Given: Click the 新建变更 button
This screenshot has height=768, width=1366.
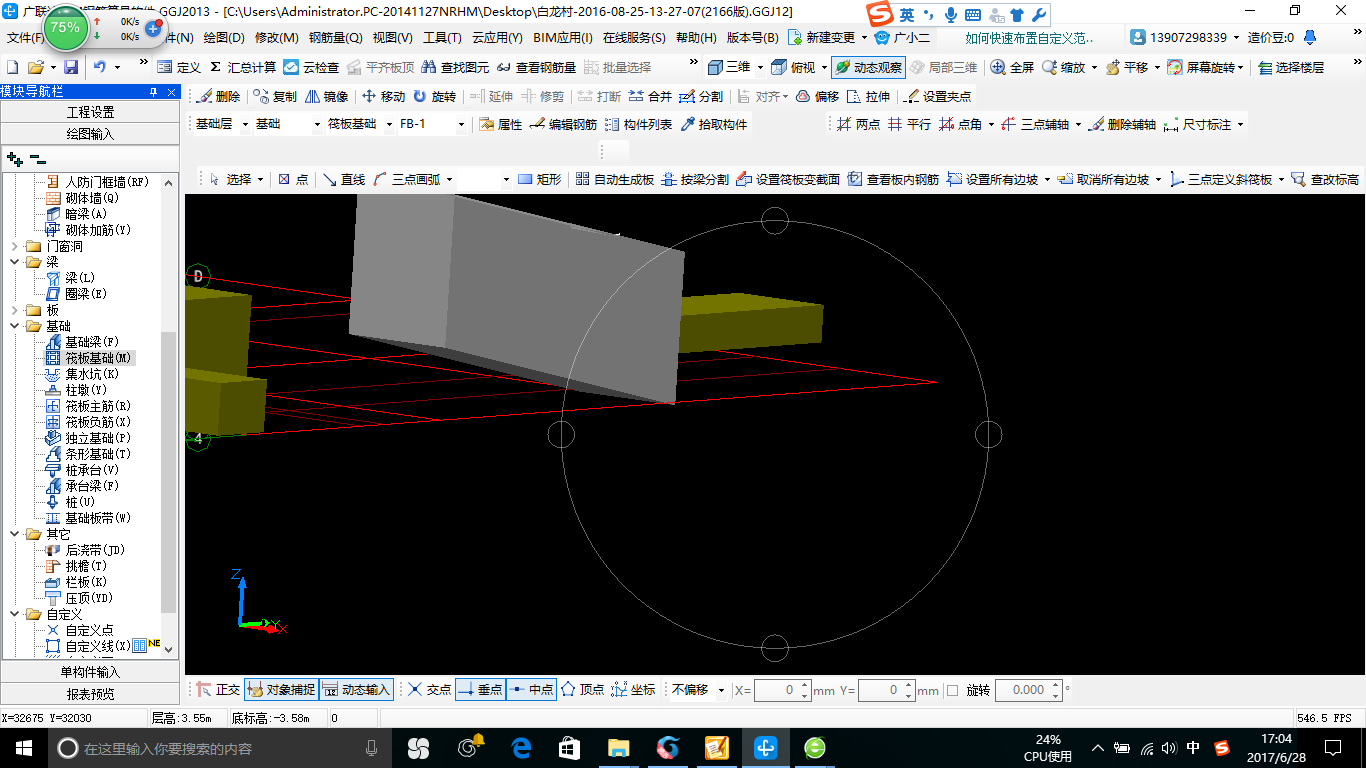Looking at the screenshot, I should [823, 38].
